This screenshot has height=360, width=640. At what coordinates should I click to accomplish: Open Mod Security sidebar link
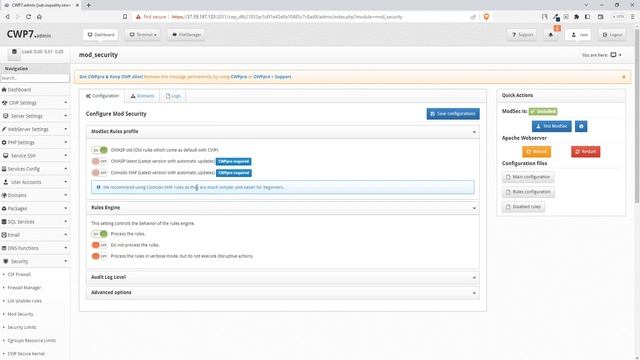point(20,314)
